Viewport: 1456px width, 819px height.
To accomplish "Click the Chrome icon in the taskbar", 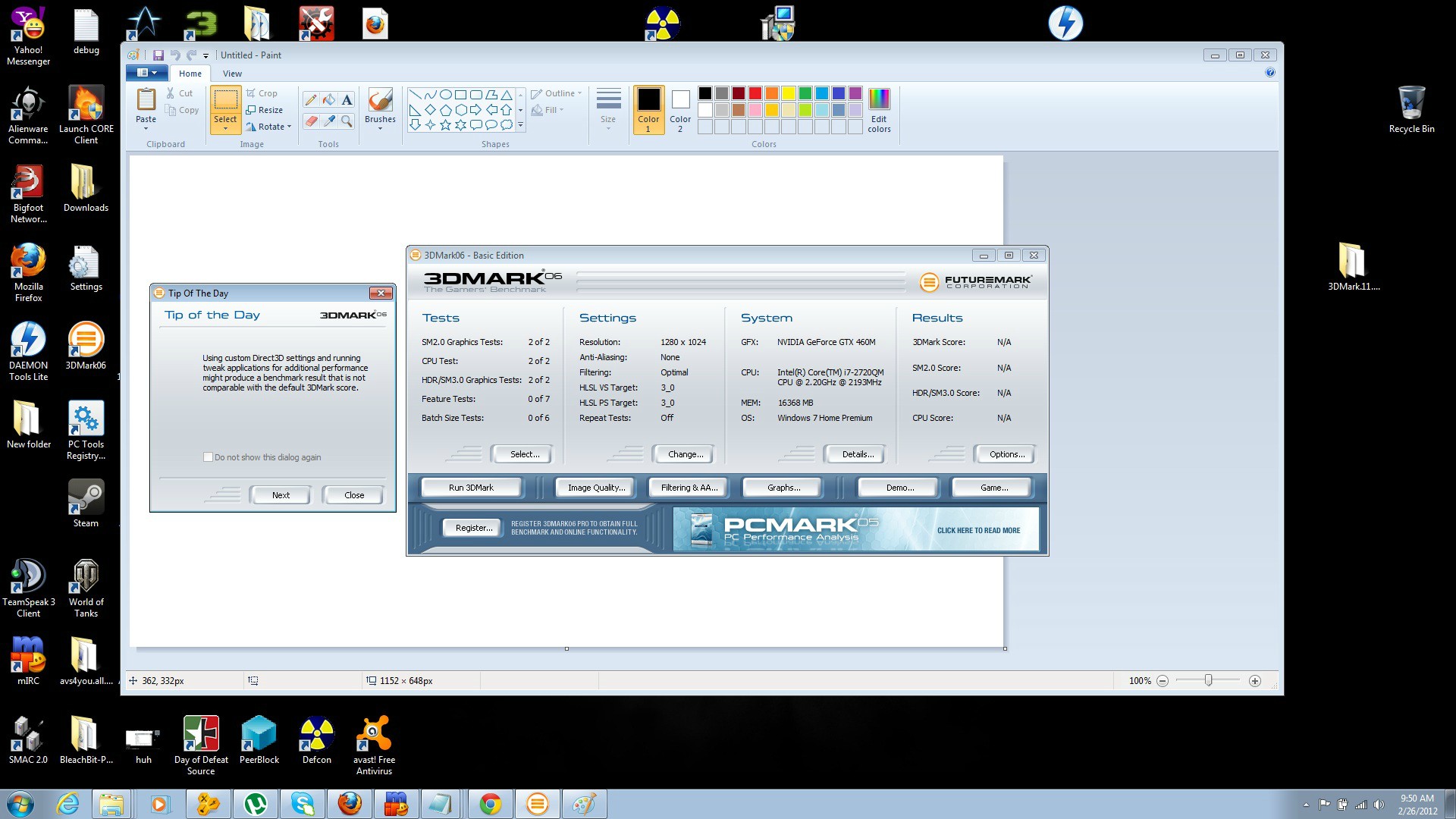I will tap(491, 804).
